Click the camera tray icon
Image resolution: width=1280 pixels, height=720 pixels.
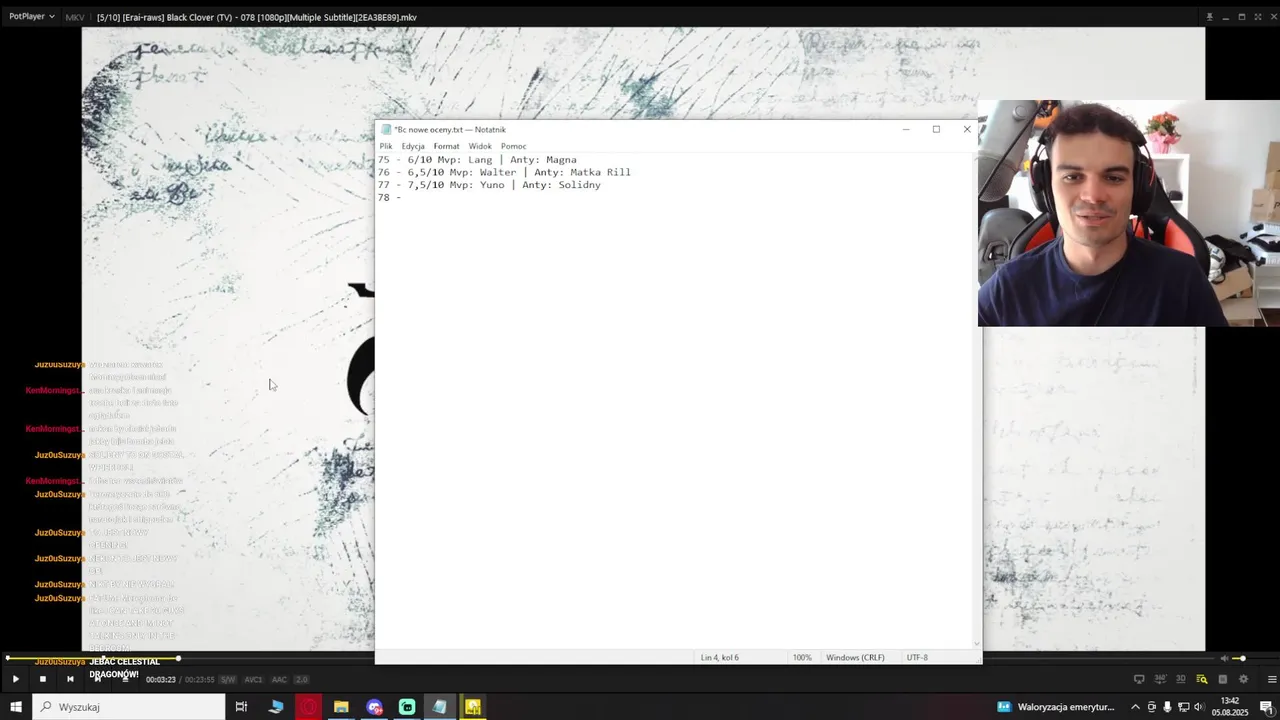pyautogui.click(x=1151, y=707)
